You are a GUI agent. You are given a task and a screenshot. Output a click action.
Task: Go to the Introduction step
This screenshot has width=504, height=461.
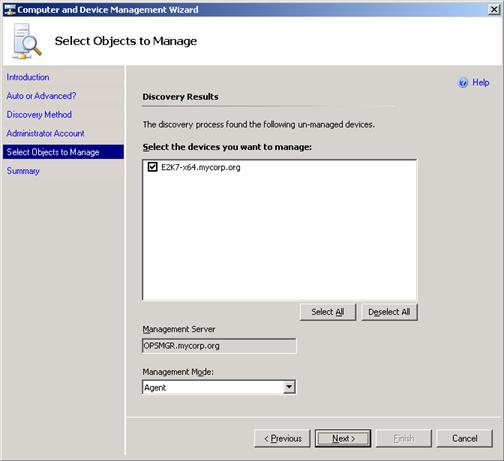coord(28,77)
